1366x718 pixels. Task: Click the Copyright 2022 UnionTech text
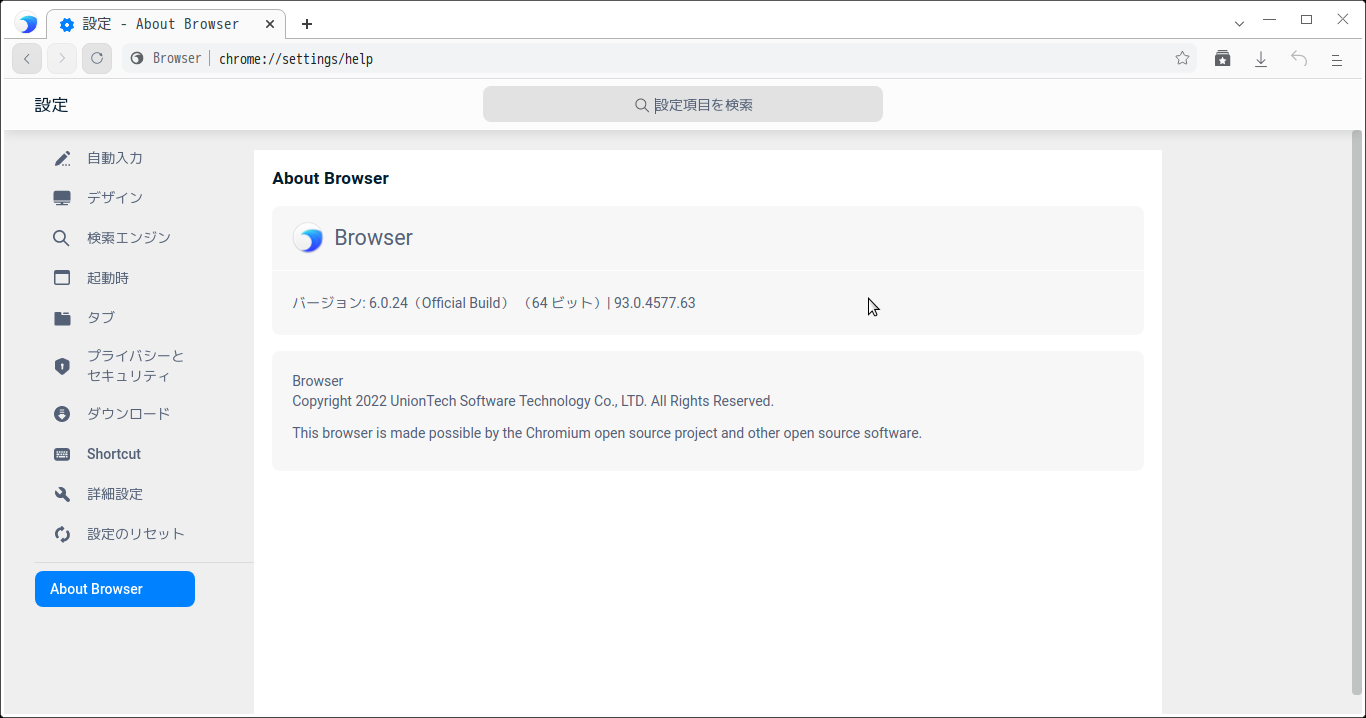click(x=533, y=401)
